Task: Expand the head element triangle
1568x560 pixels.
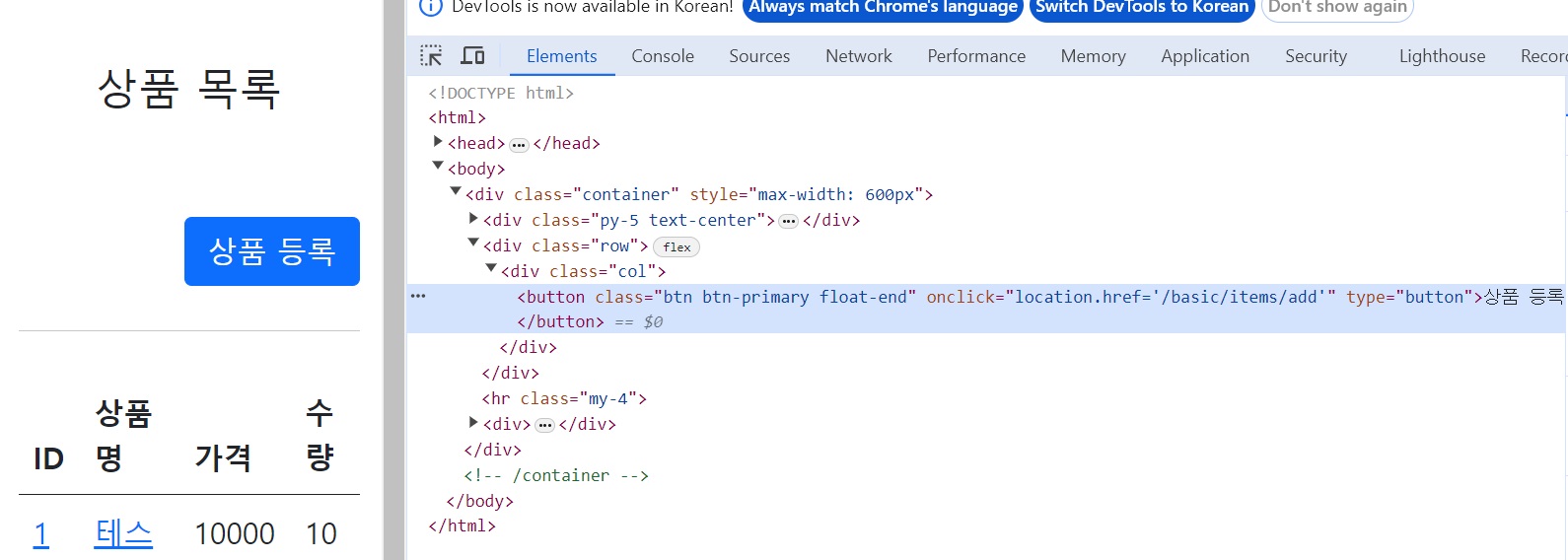Action: (x=438, y=142)
